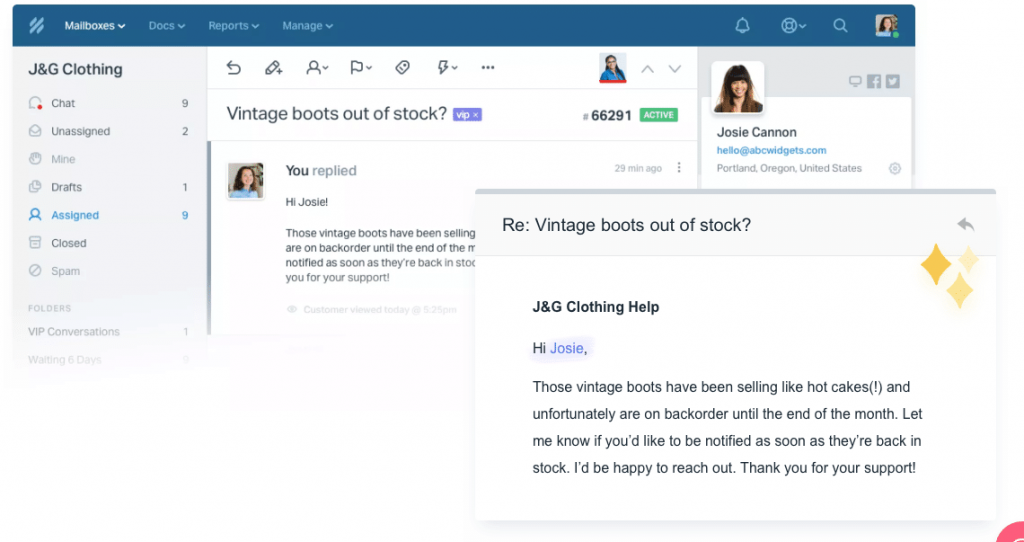The height and width of the screenshot is (542, 1024).
Task: Open customer's Twitter profile icon
Action: click(x=893, y=82)
